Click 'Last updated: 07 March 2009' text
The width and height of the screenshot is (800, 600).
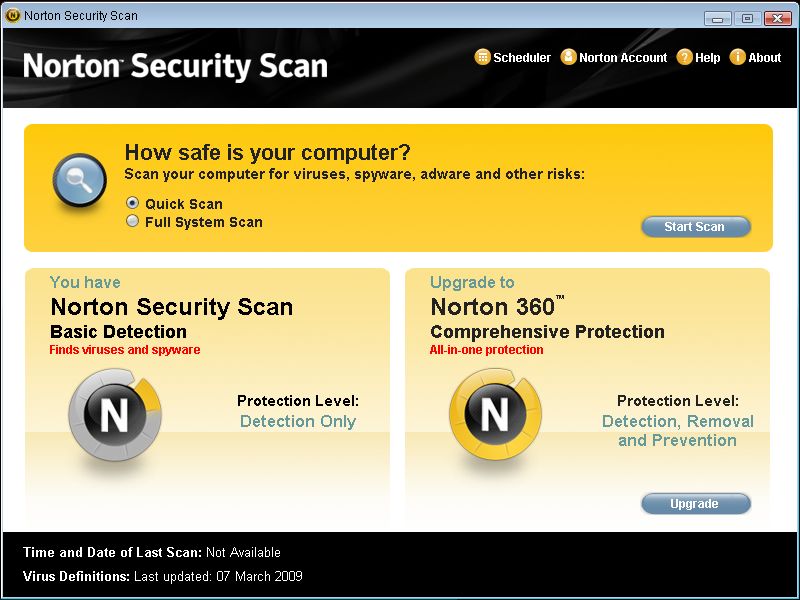[218, 577]
